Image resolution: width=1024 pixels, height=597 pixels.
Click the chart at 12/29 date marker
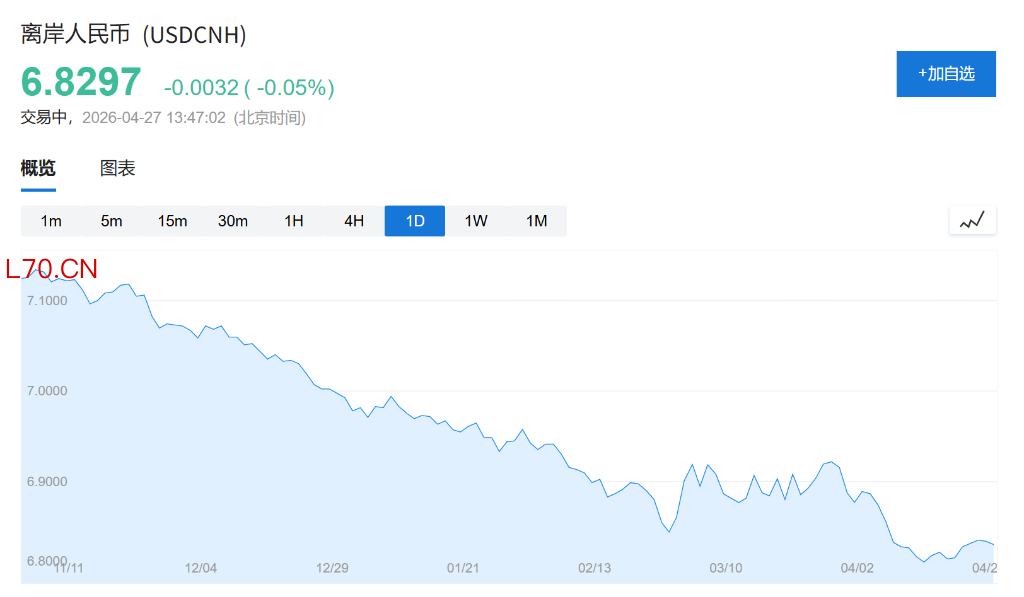point(332,568)
